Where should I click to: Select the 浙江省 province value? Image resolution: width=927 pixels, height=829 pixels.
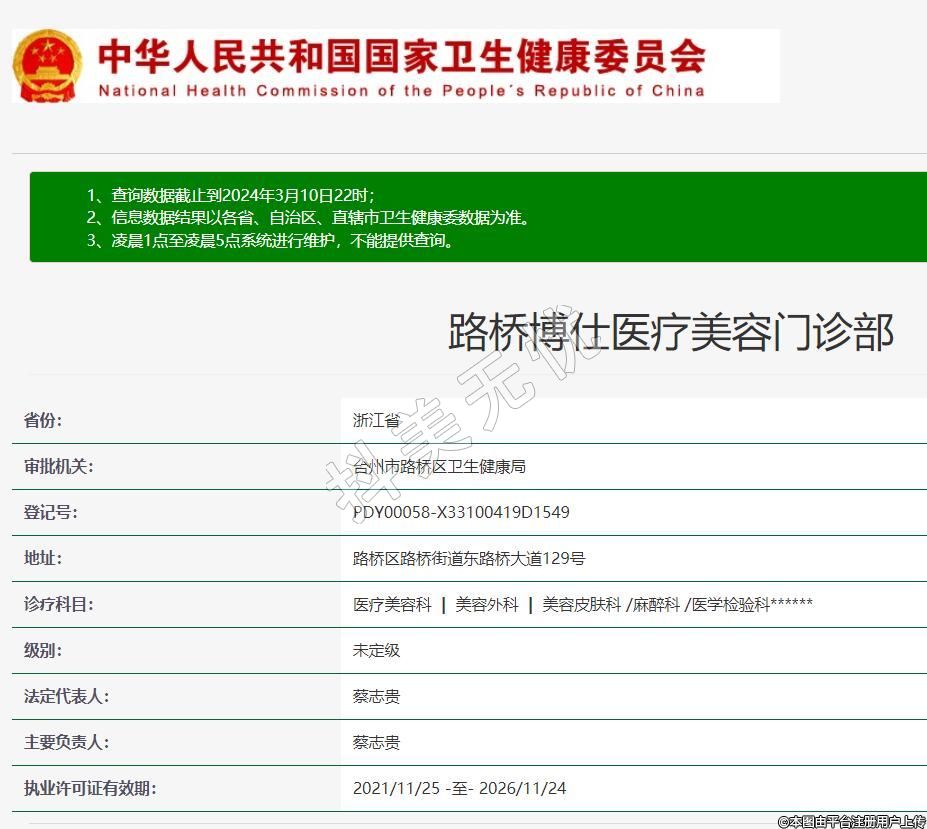click(x=376, y=420)
